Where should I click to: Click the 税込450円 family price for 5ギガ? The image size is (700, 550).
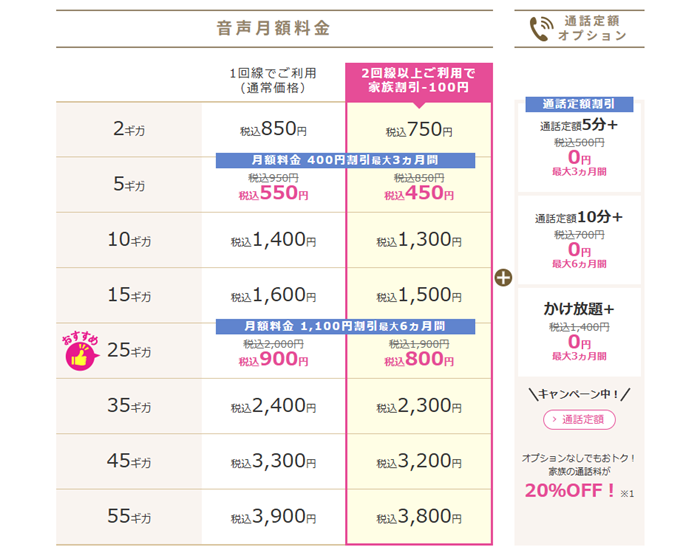(419, 193)
